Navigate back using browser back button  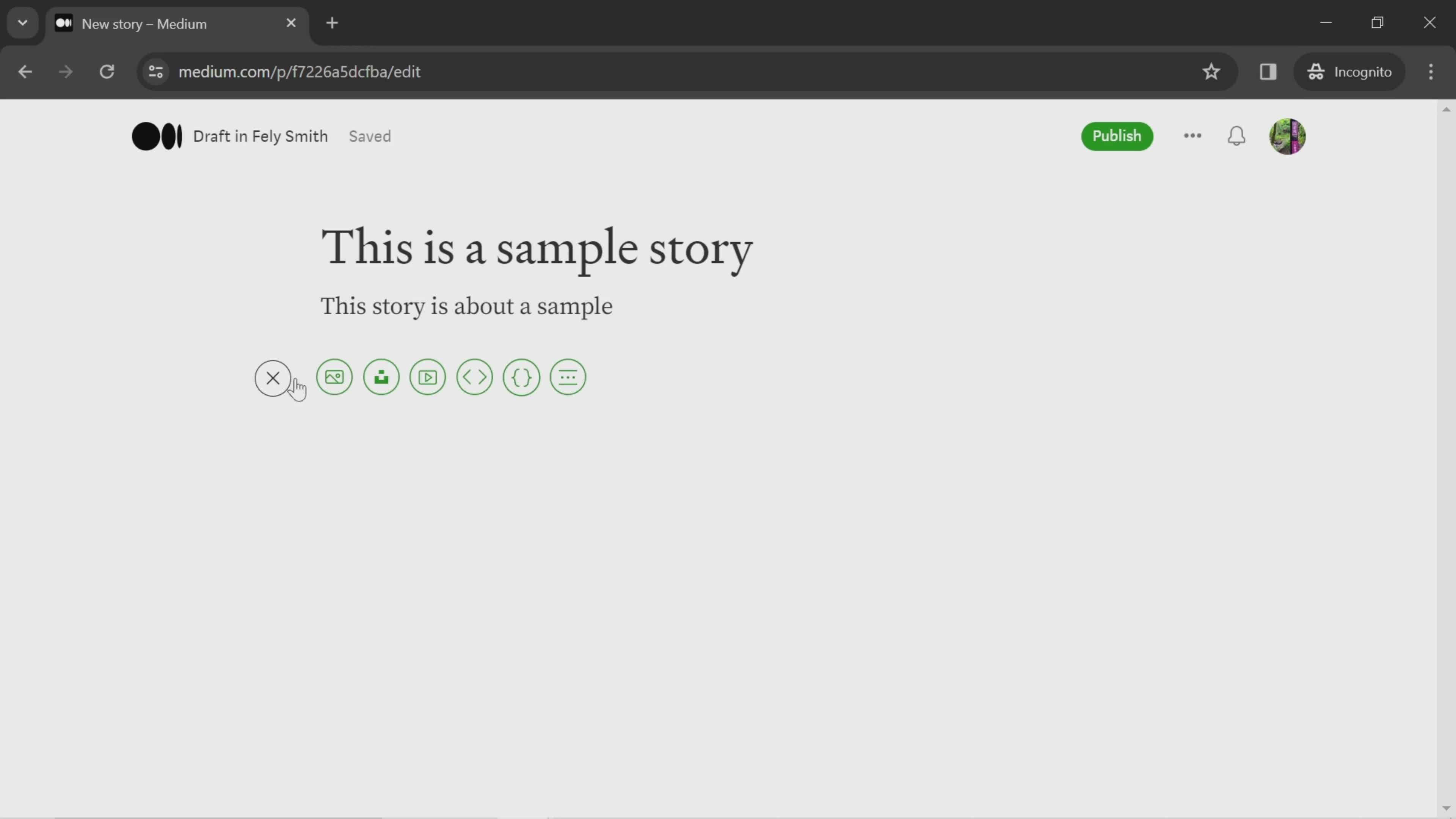[x=25, y=71]
